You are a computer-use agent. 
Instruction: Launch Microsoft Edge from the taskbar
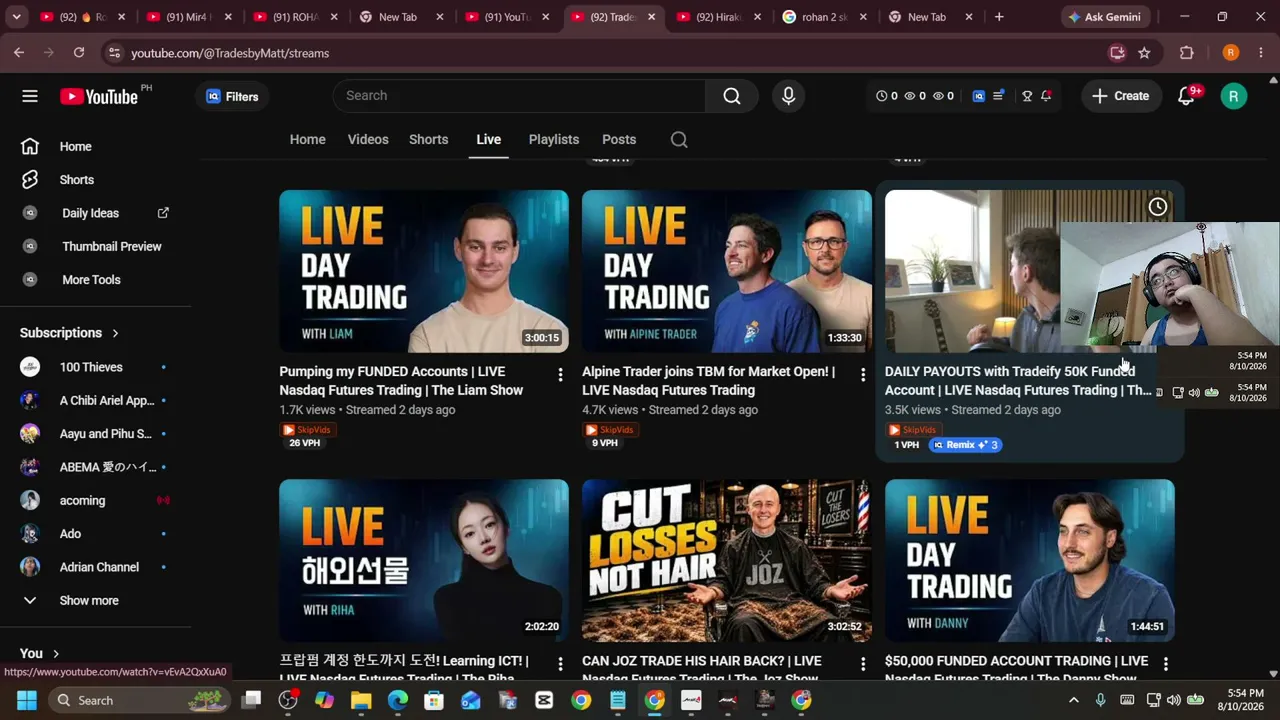point(398,700)
